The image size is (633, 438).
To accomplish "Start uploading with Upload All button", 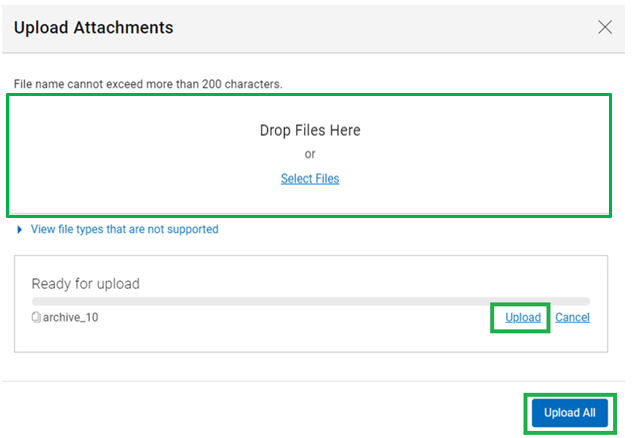I will pyautogui.click(x=570, y=413).
